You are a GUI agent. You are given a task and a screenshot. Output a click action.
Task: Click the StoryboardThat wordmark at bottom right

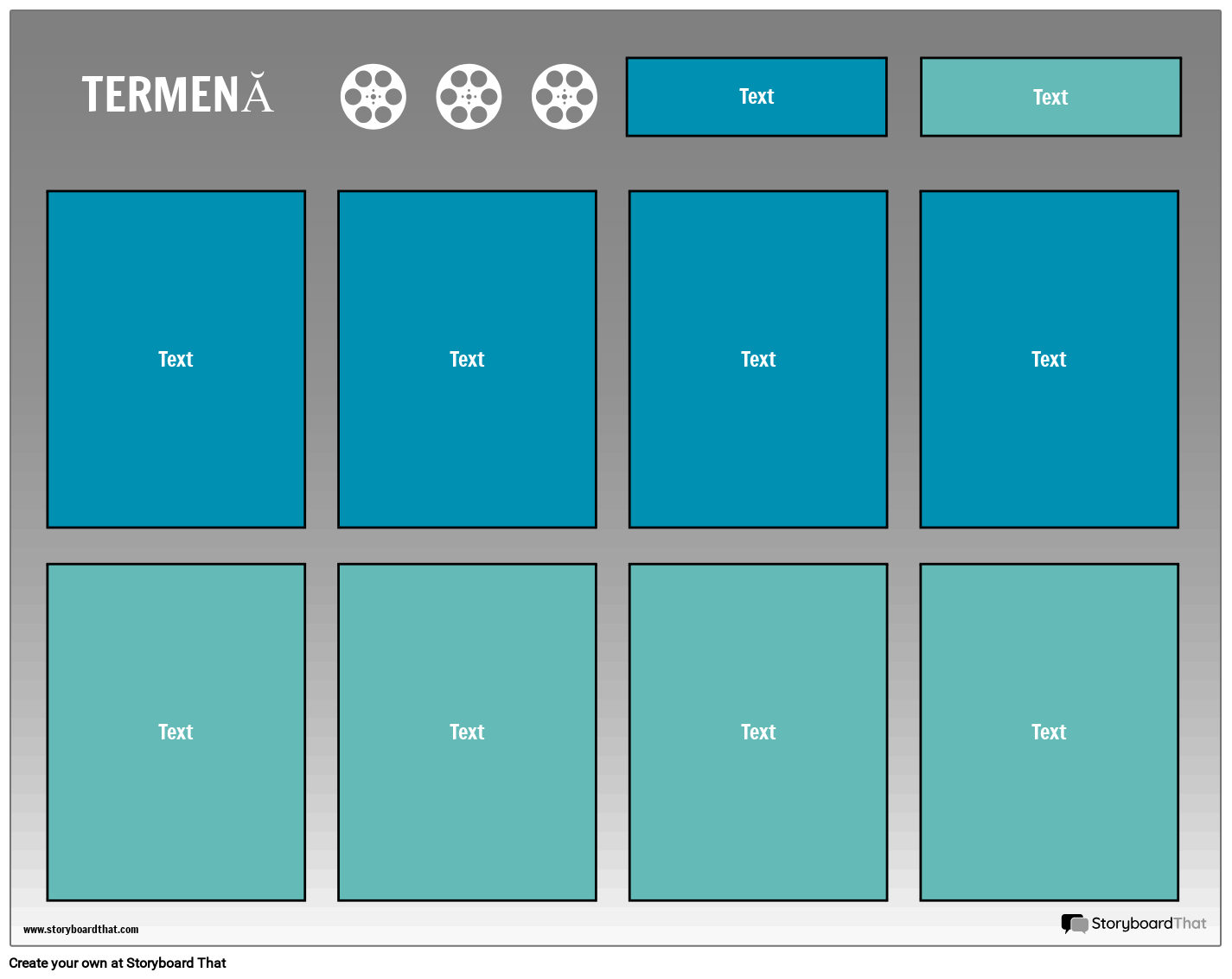point(1150,924)
